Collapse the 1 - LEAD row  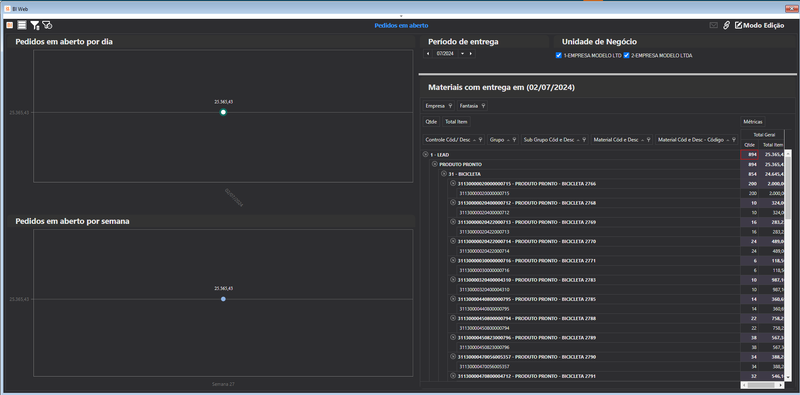point(426,154)
